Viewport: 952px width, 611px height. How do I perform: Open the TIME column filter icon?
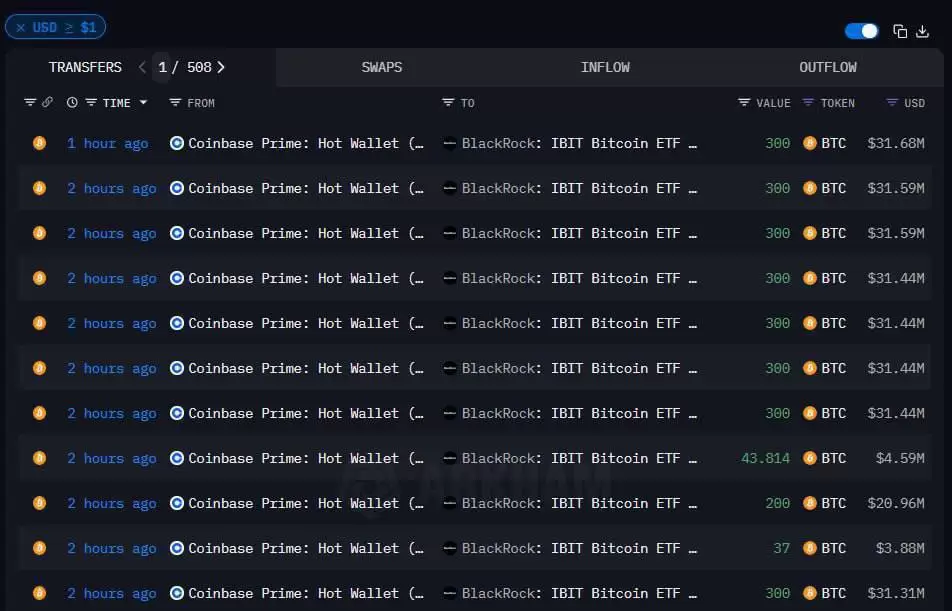(x=91, y=103)
